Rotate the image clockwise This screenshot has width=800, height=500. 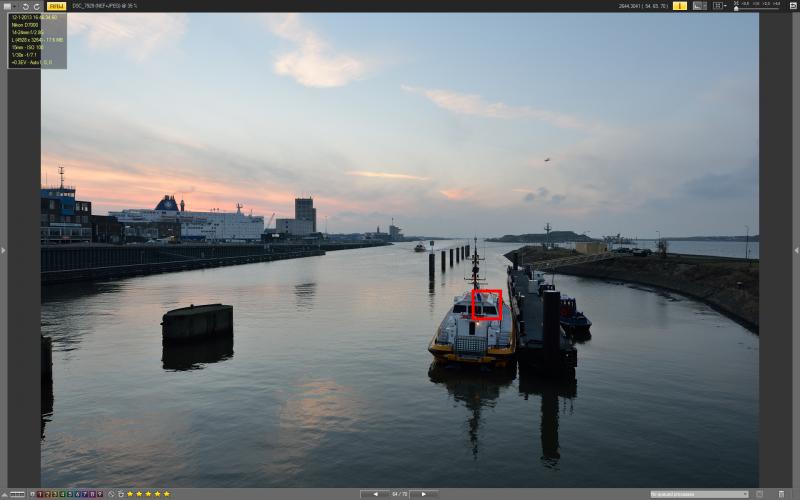(x=37, y=6)
